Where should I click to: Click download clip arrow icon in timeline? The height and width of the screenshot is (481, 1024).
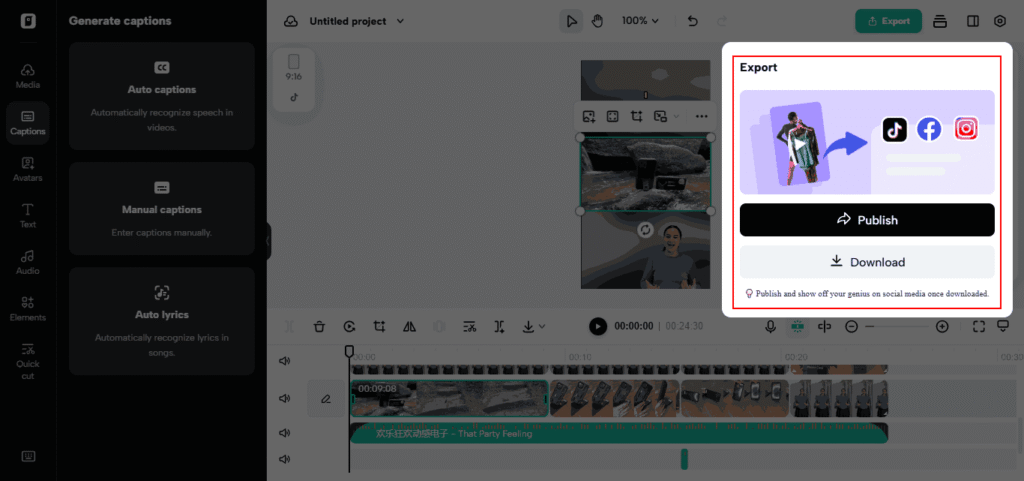click(x=528, y=326)
